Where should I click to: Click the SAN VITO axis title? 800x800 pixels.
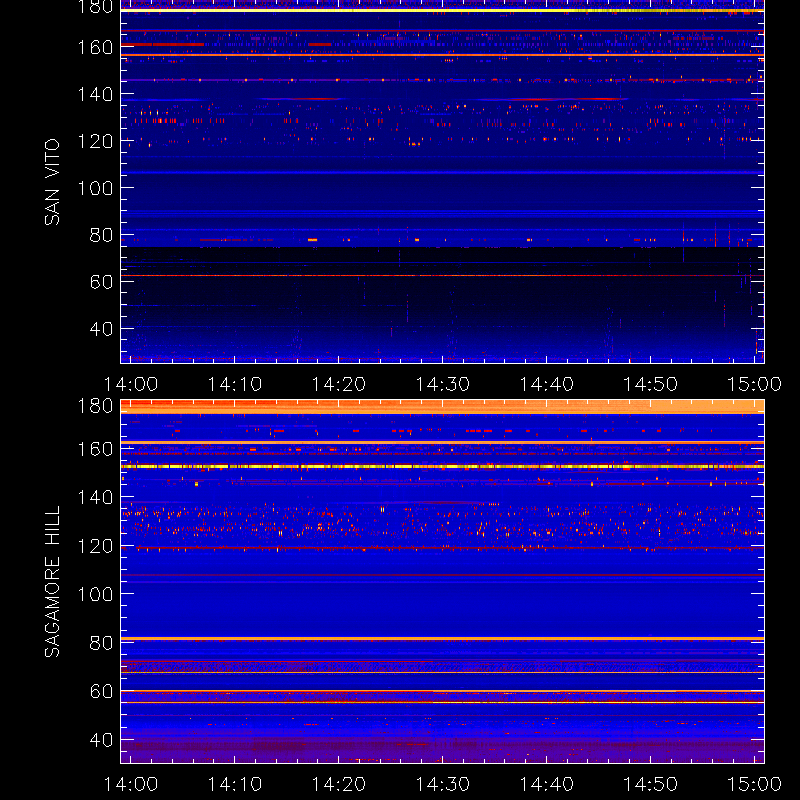[x=52, y=182]
